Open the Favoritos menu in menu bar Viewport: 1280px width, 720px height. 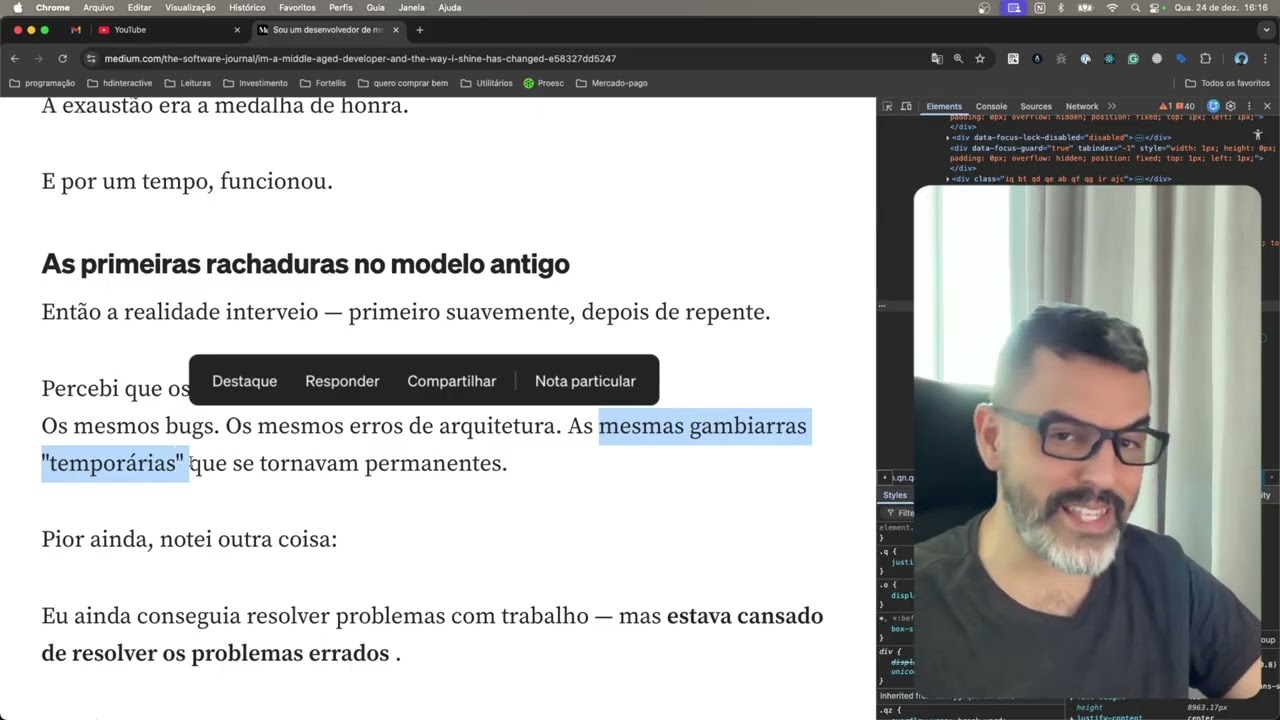297,7
